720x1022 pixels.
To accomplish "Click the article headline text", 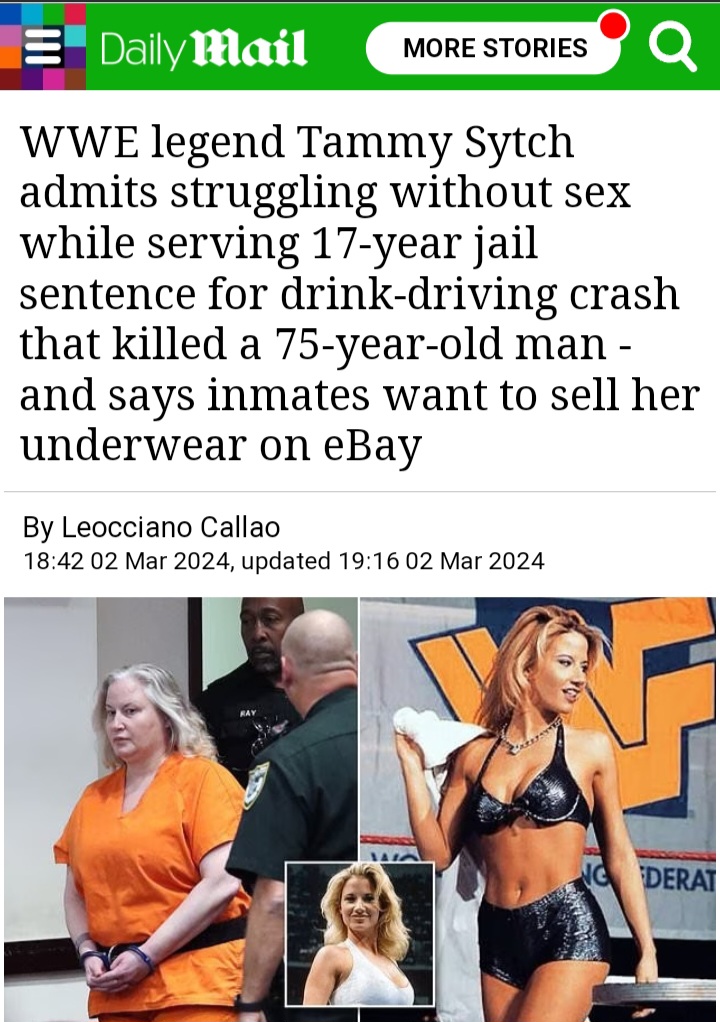I will (360, 293).
